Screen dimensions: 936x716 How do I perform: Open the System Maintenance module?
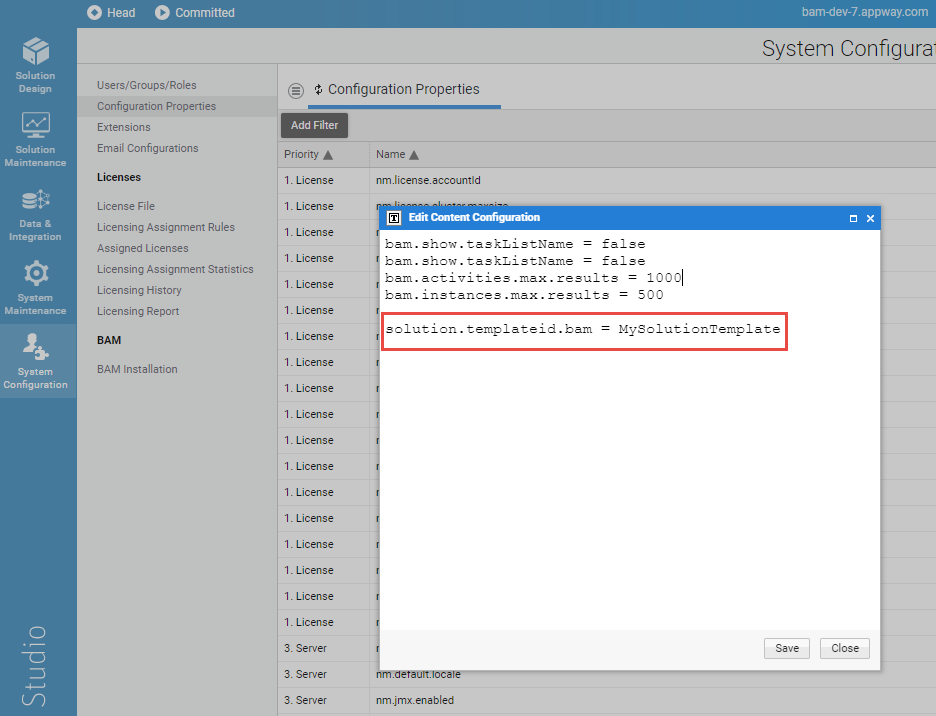pyautogui.click(x=35, y=287)
